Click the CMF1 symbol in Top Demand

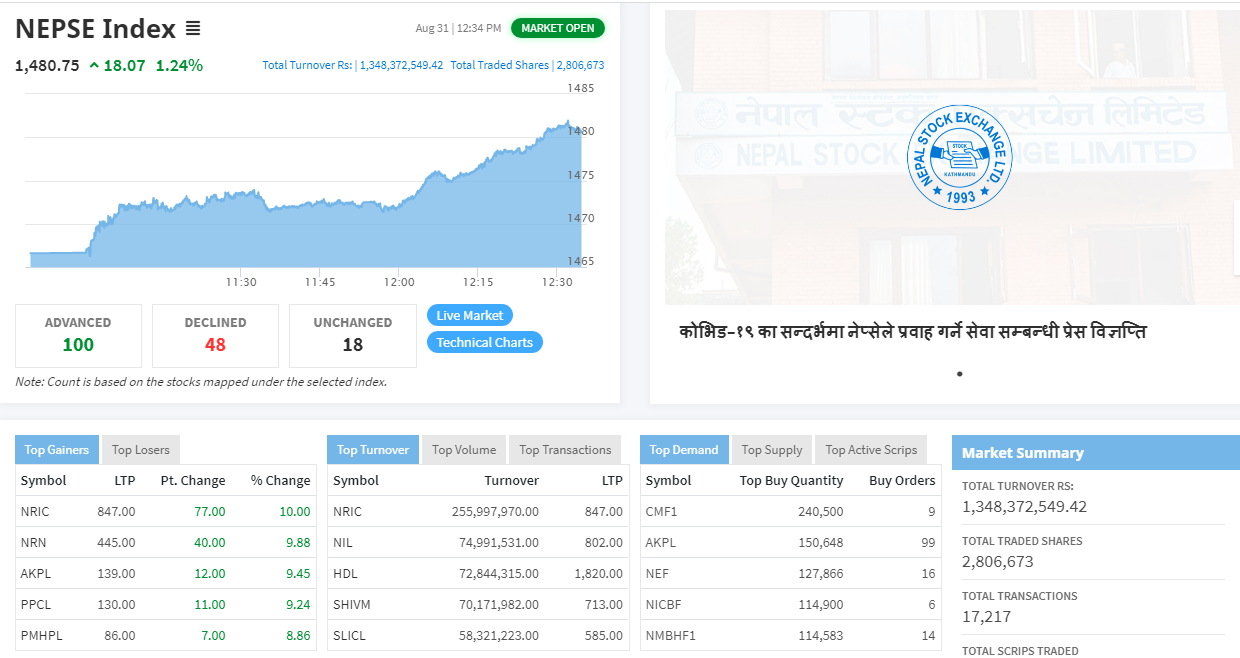point(661,511)
